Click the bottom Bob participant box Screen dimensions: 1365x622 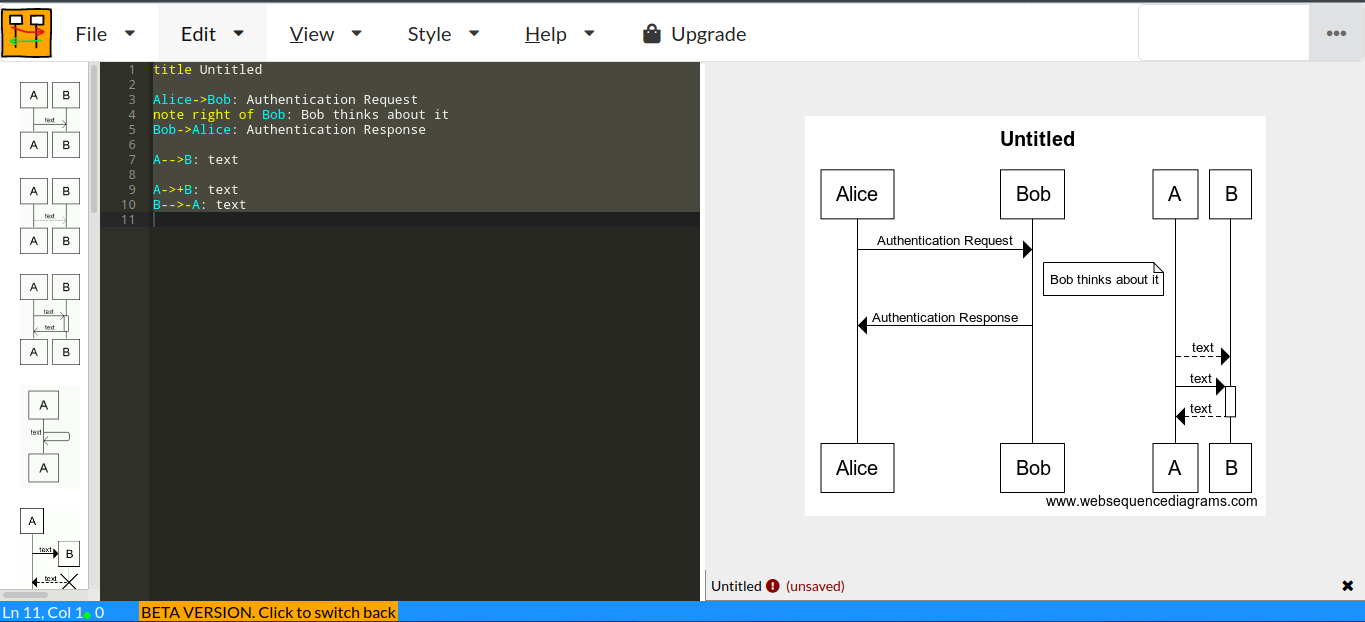tap(1032, 468)
